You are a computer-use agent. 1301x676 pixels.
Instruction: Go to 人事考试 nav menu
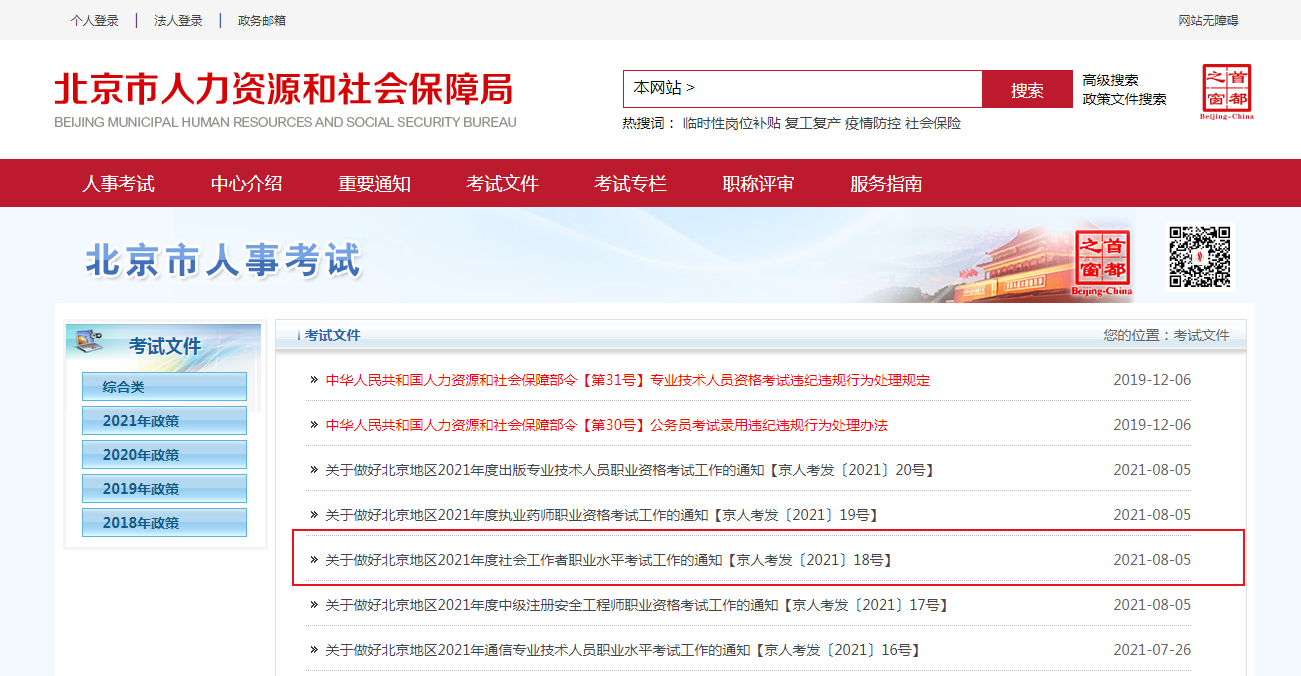coord(119,184)
